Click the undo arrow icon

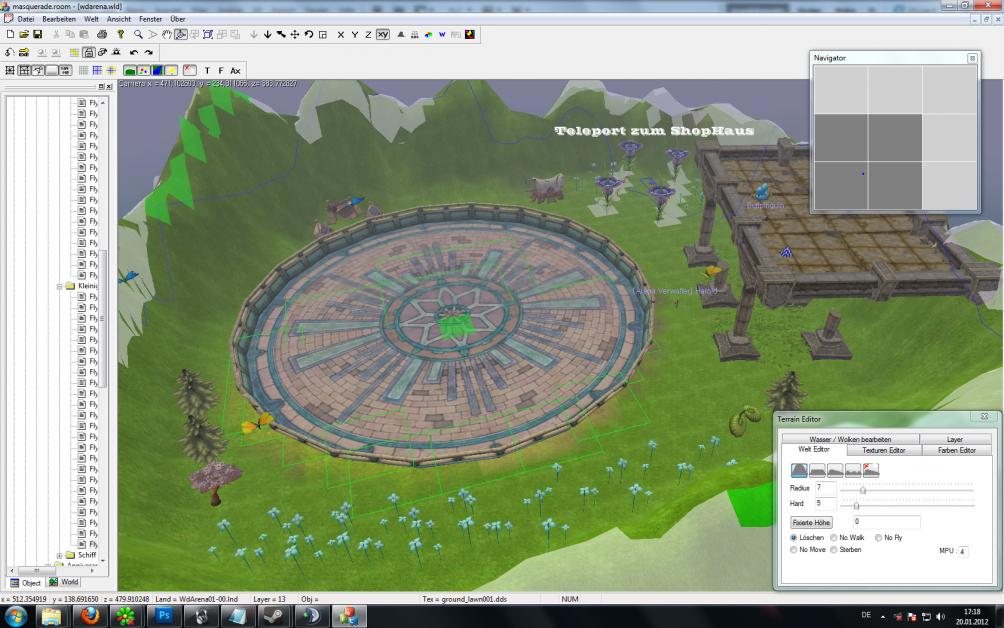[134, 52]
